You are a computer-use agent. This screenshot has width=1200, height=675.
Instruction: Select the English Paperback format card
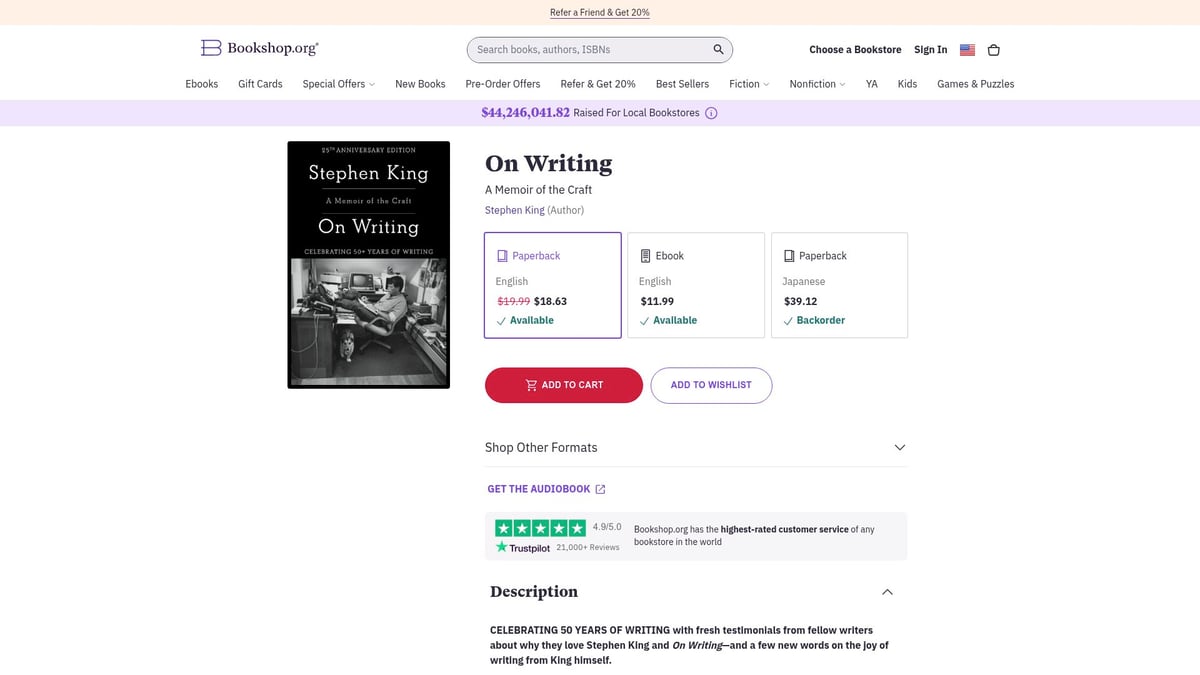coord(552,285)
